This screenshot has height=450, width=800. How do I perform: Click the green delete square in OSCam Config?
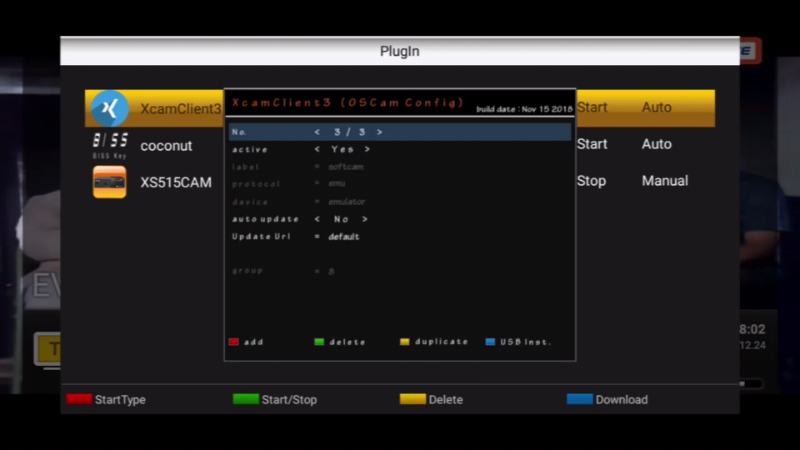(319, 342)
